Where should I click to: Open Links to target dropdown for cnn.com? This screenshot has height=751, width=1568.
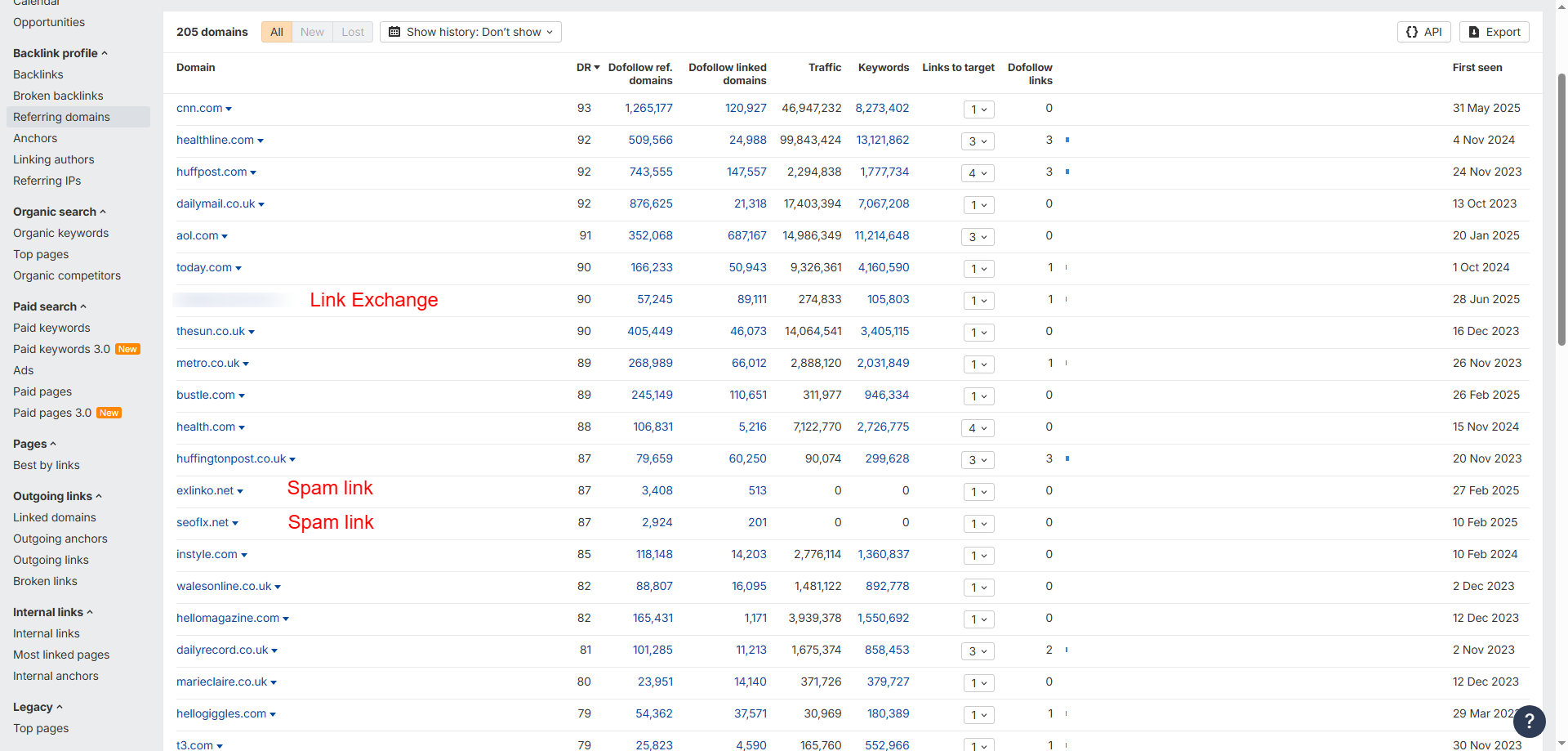click(978, 110)
